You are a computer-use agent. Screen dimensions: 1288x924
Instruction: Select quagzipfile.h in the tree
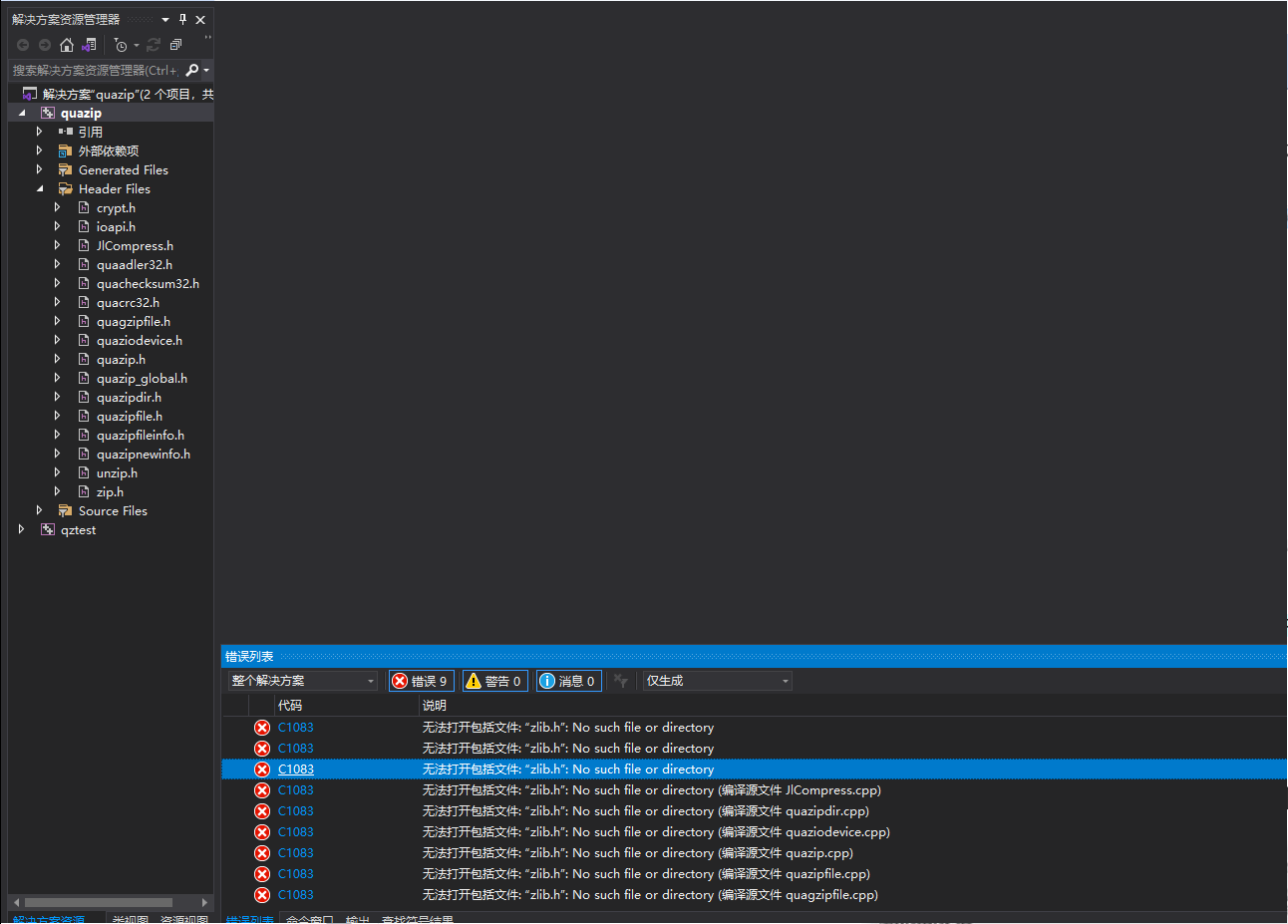click(134, 321)
